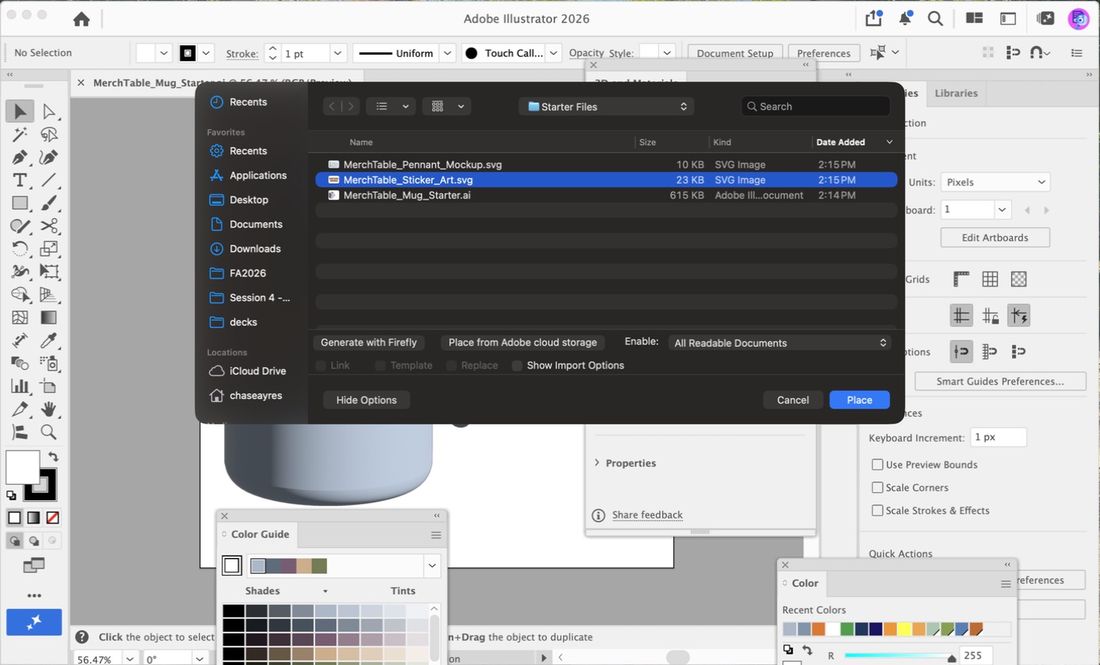Toggle the Link checkbox
The height and width of the screenshot is (665, 1100).
[321, 365]
